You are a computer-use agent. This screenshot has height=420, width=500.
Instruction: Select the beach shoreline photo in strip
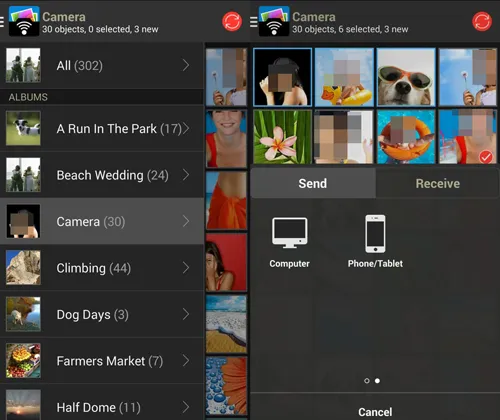click(226, 324)
